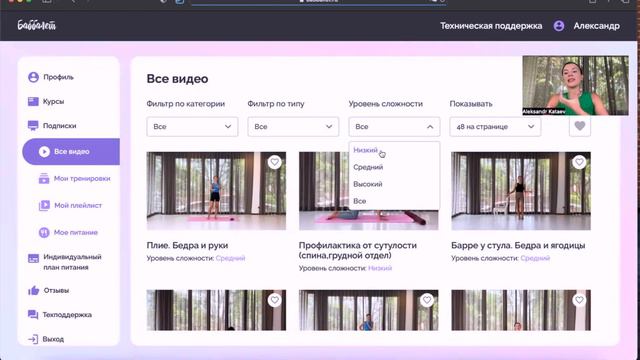Click the purple user avatar icon in header

(x=559, y=26)
